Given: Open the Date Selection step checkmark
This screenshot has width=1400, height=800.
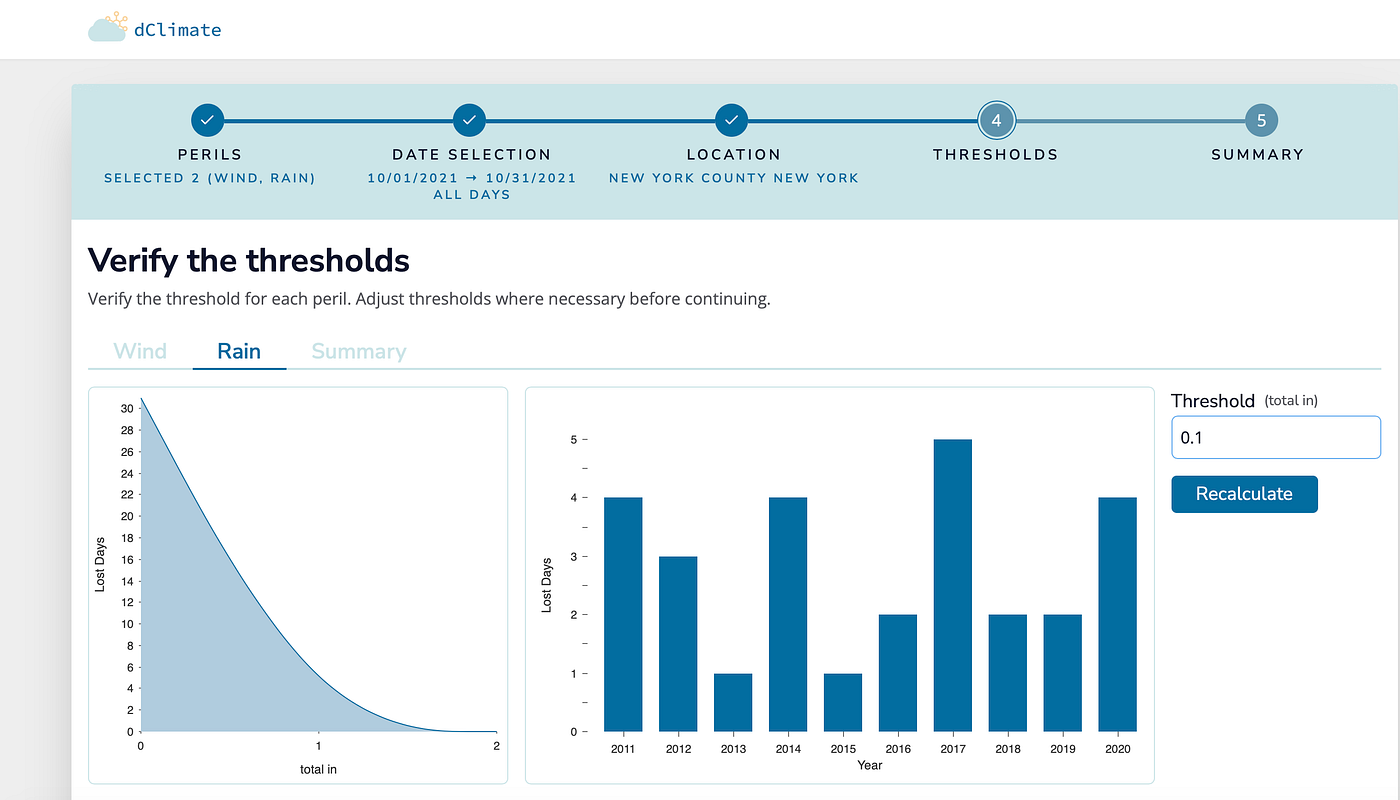Looking at the screenshot, I should 470,121.
